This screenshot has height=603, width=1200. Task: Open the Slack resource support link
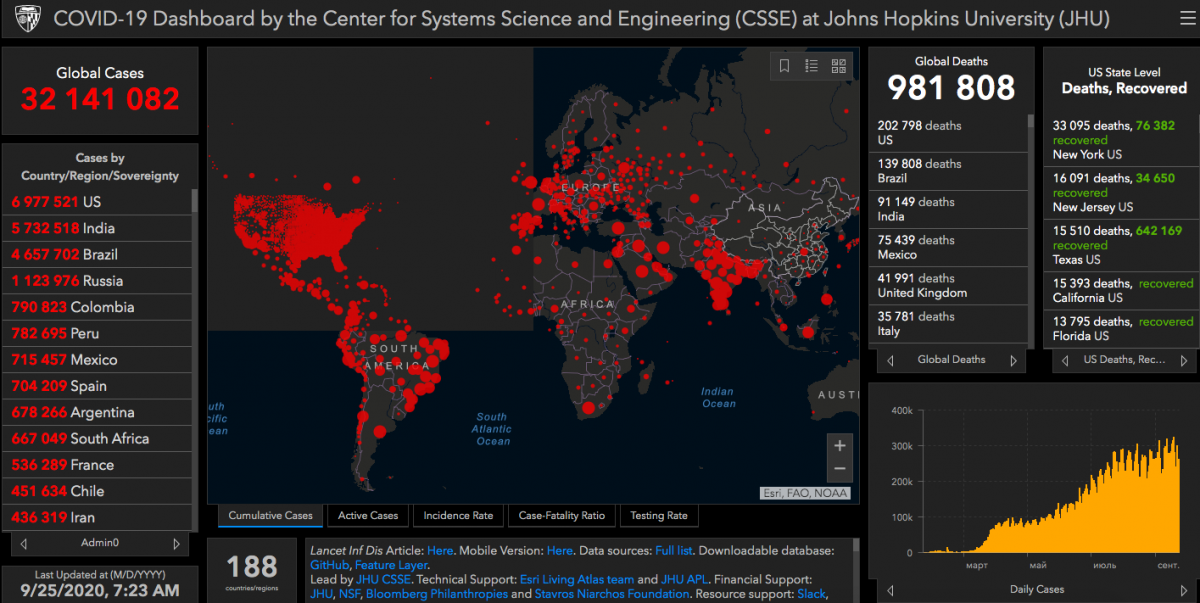[x=811, y=594]
